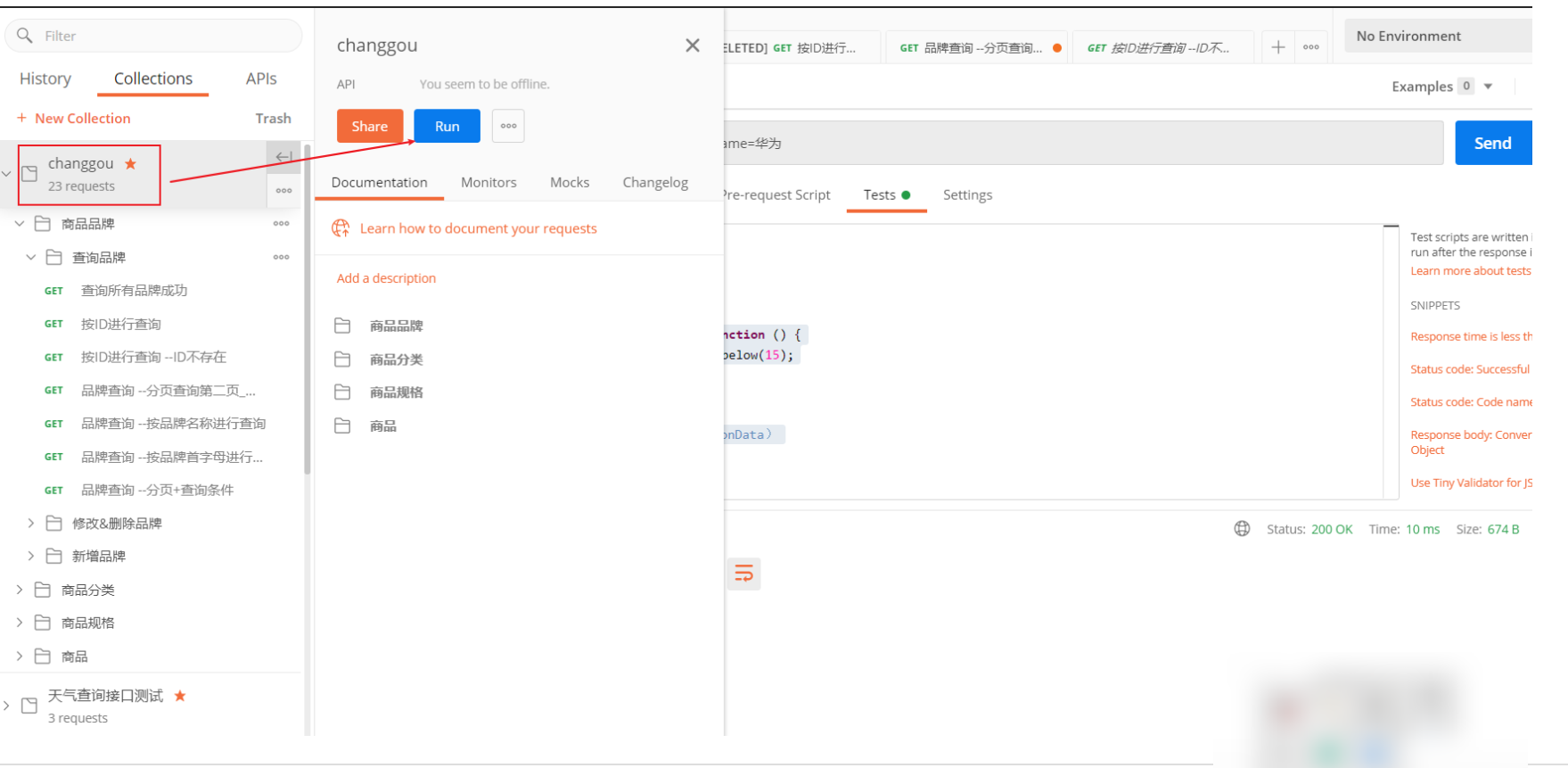1568x768 pixels.
Task: Click into the Filter input field
Action: pyautogui.click(x=153, y=36)
